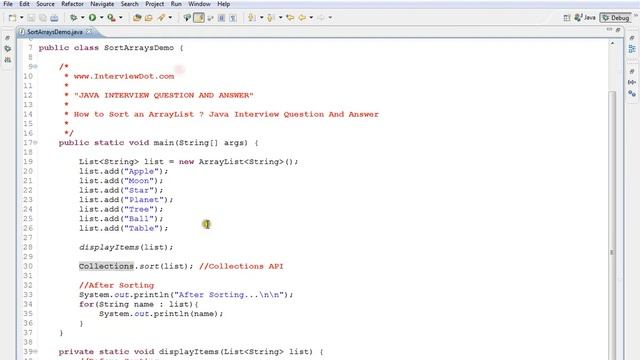640x360 pixels.
Task: Jump to Last Edit Location icon
Action: [290, 18]
